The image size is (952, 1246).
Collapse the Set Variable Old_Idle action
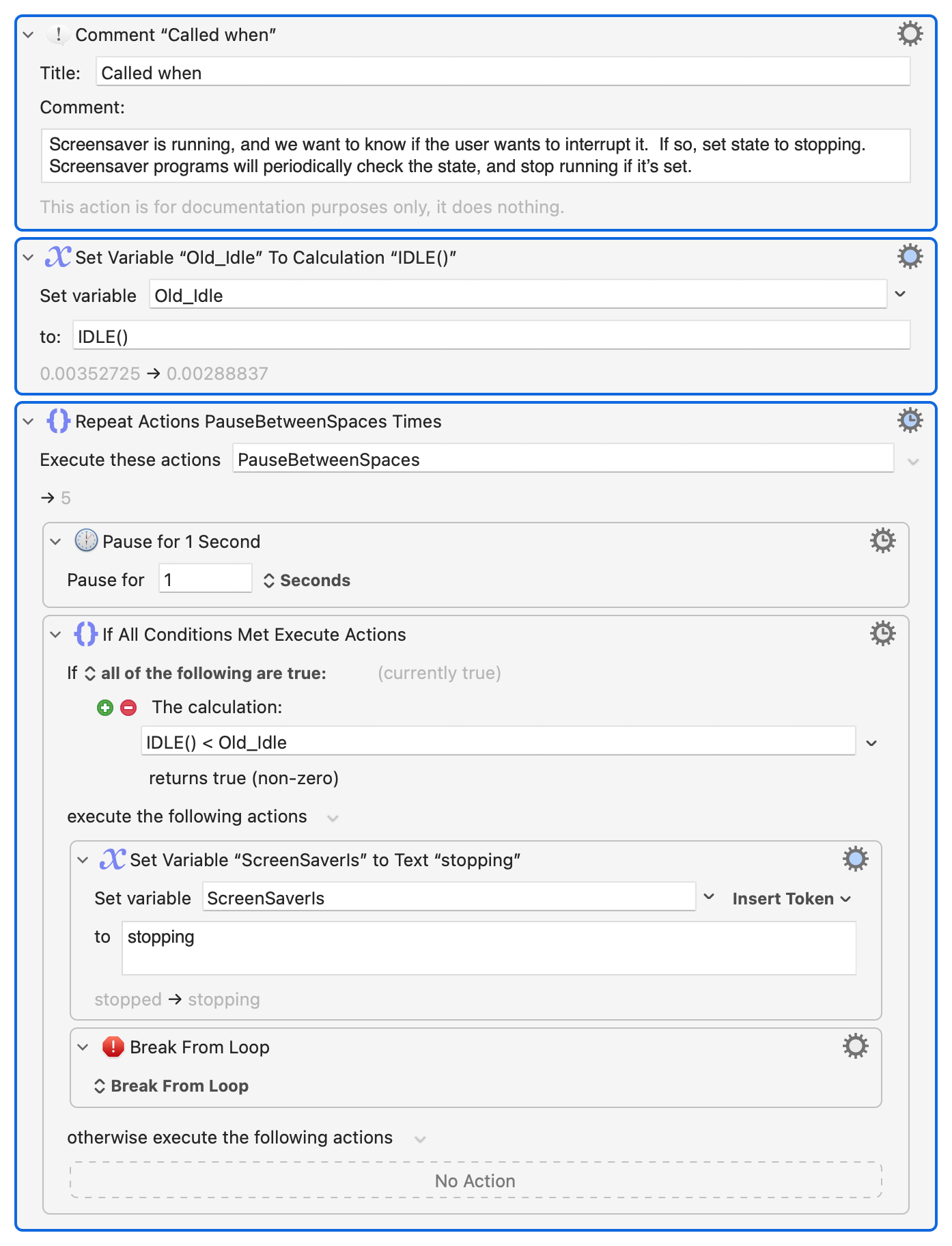click(29, 258)
